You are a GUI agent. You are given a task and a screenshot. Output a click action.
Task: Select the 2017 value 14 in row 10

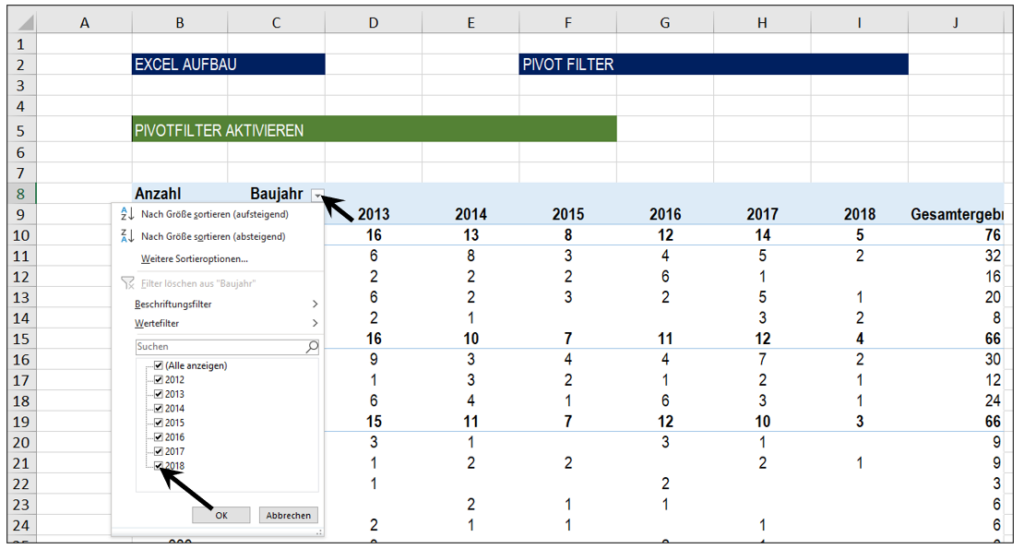pyautogui.click(x=762, y=235)
